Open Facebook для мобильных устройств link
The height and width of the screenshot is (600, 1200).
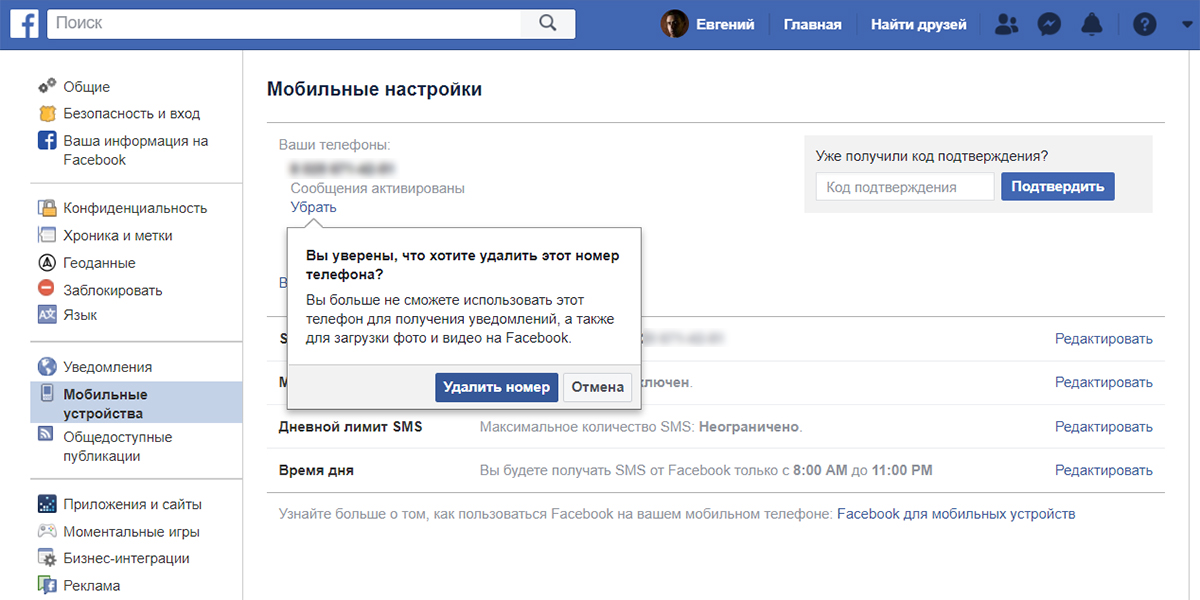(956, 514)
